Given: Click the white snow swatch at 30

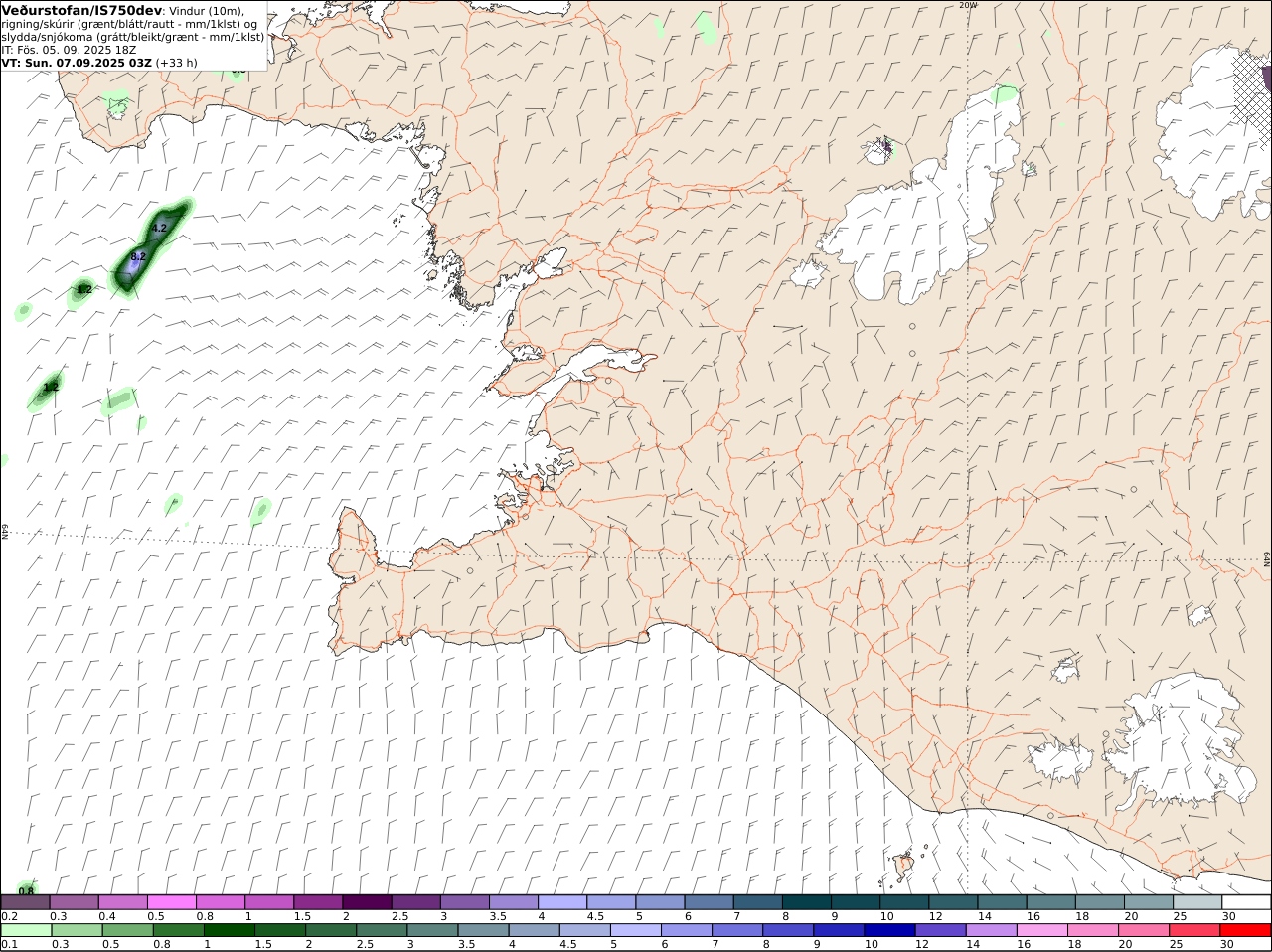Looking at the screenshot, I should 1246,902.
